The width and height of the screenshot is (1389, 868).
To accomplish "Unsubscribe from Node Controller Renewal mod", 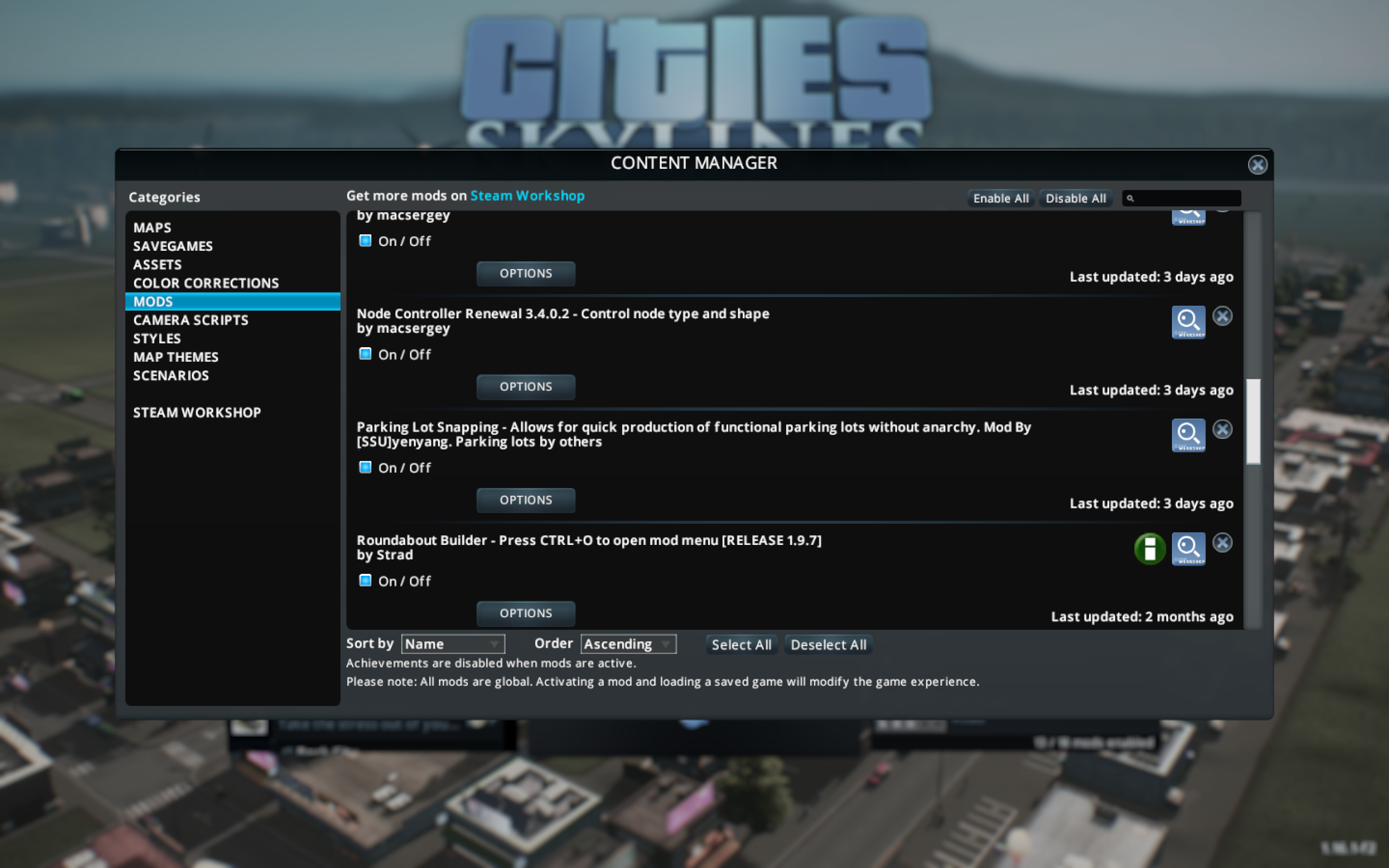I will point(1223,316).
